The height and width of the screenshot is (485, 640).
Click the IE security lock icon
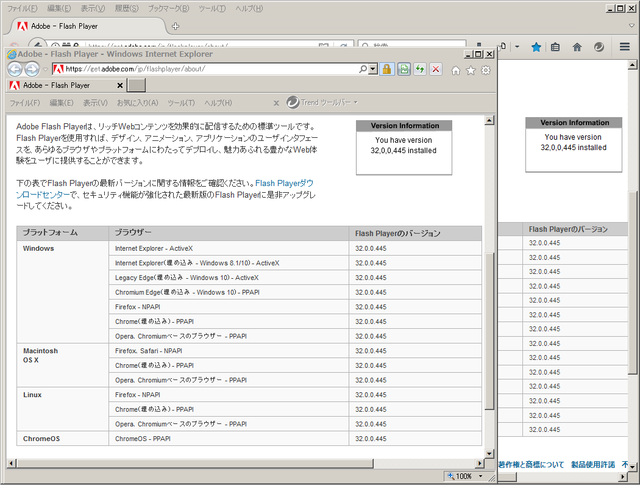387,69
